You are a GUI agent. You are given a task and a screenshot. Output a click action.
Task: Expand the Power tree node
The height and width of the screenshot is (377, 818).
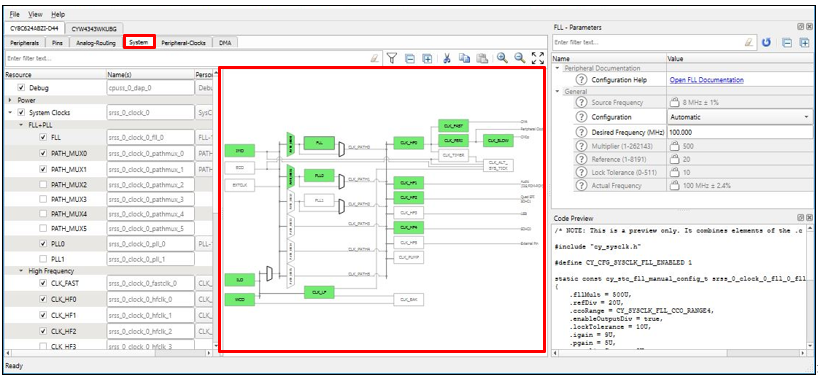[10, 100]
